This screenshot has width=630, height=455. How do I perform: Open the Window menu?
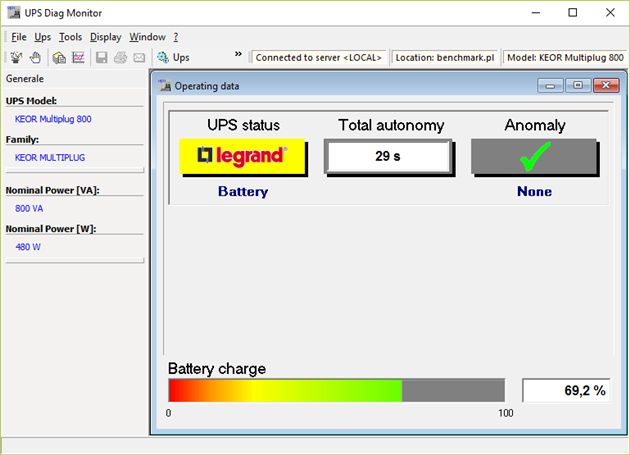pos(147,37)
